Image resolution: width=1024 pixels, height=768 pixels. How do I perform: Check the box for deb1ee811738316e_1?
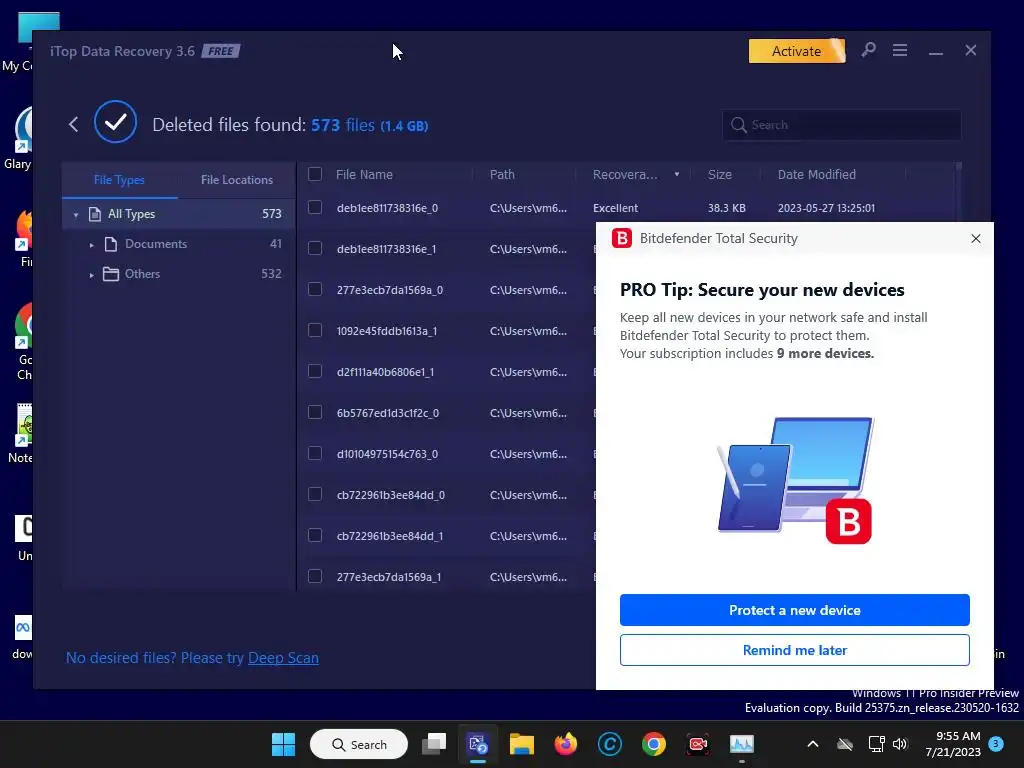coord(315,248)
